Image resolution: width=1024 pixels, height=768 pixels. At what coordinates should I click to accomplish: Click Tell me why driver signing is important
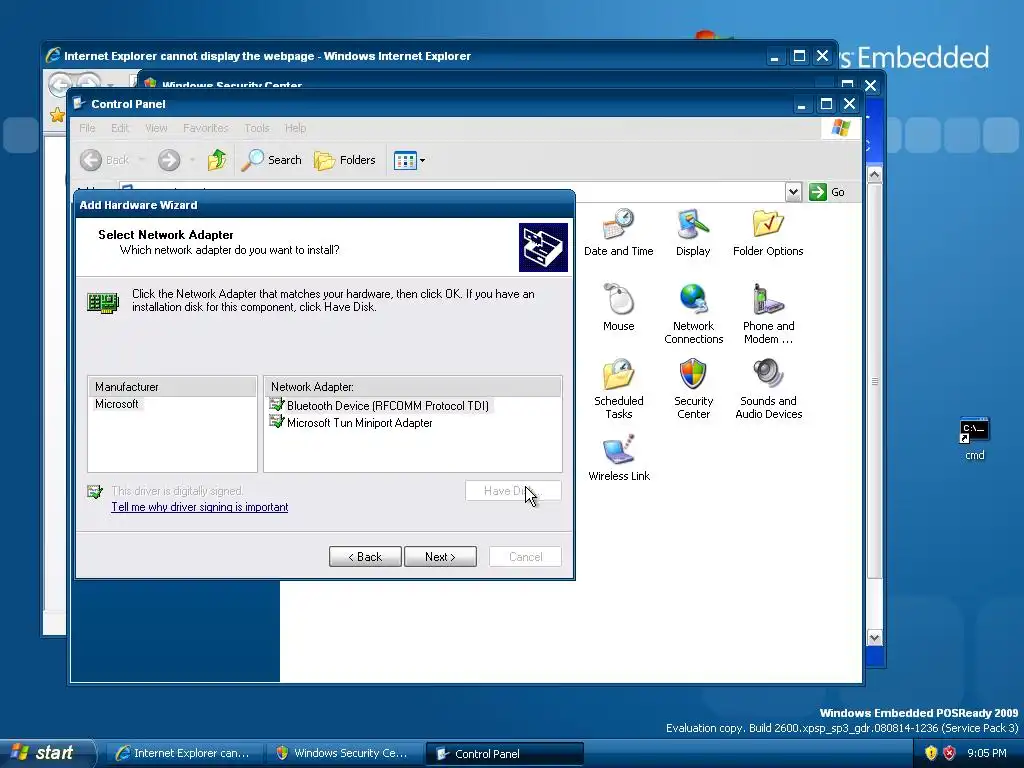[199, 507]
